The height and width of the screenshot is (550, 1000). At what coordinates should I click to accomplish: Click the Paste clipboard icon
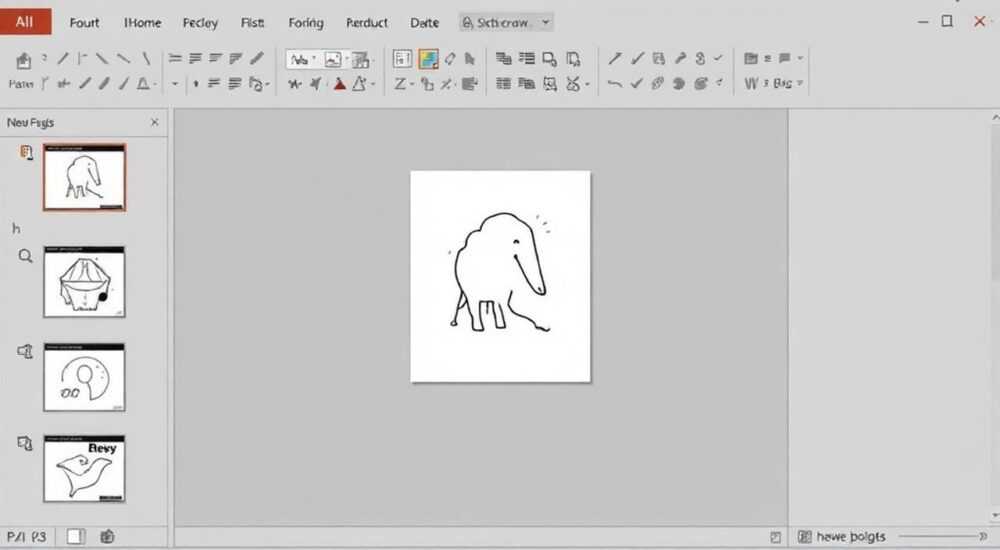point(24,61)
